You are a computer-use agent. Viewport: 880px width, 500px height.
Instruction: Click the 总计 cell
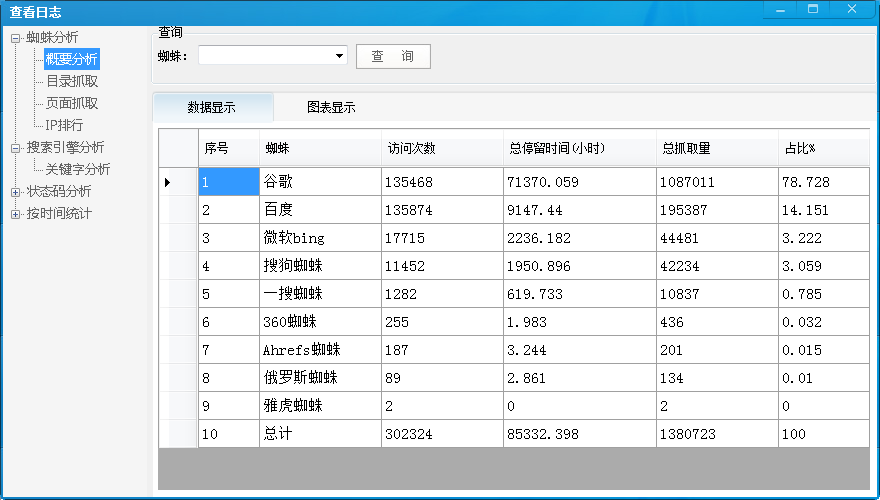coord(320,434)
